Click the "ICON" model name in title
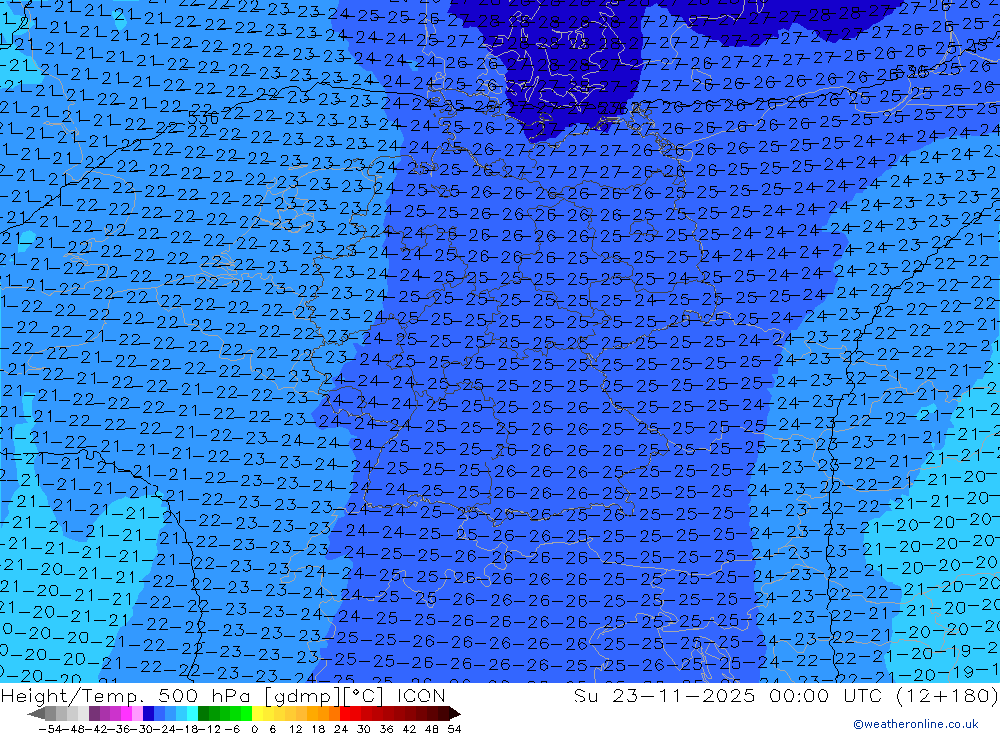Image resolution: width=1000 pixels, height=733 pixels. tap(421, 695)
